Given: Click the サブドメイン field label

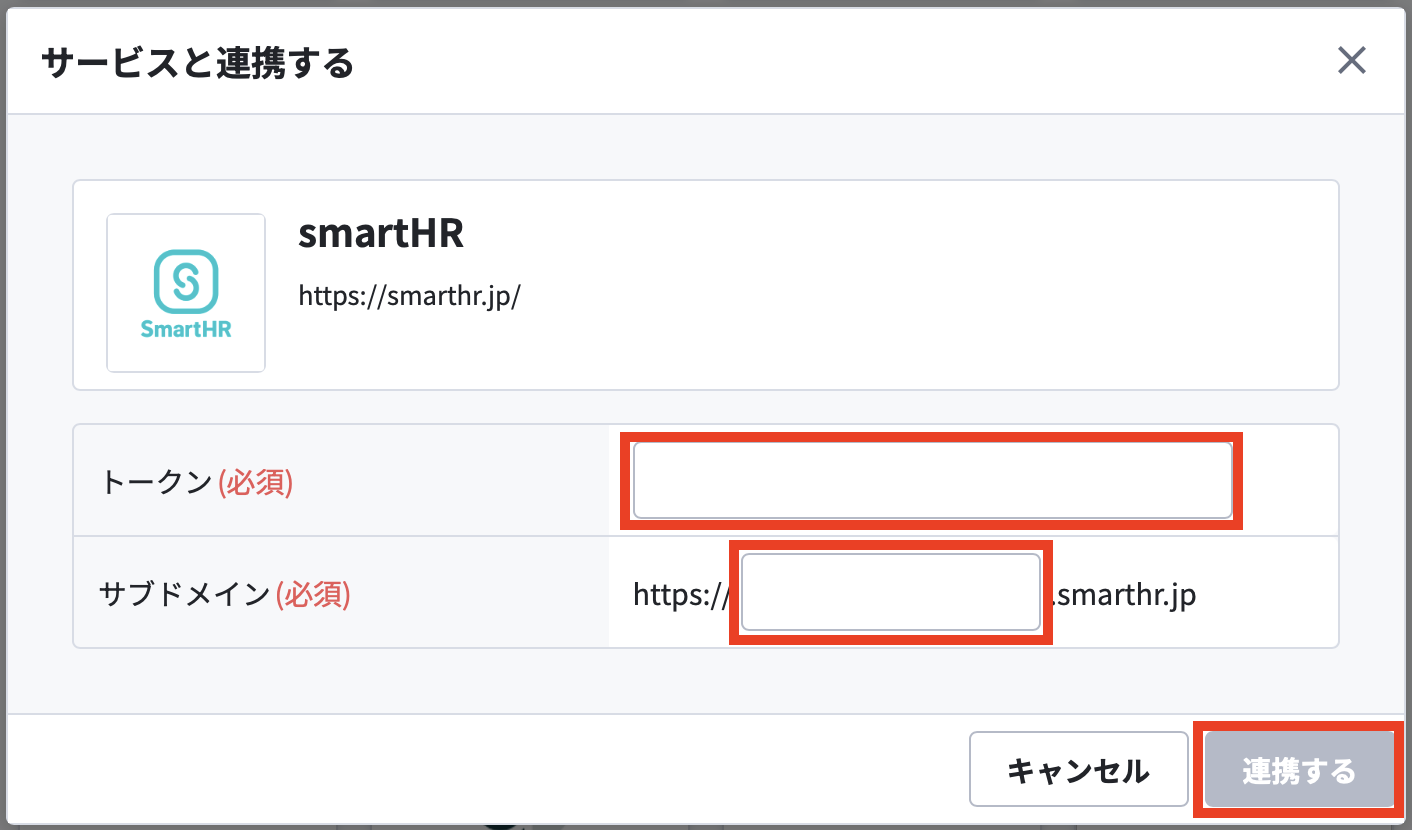Looking at the screenshot, I should click(x=185, y=594).
